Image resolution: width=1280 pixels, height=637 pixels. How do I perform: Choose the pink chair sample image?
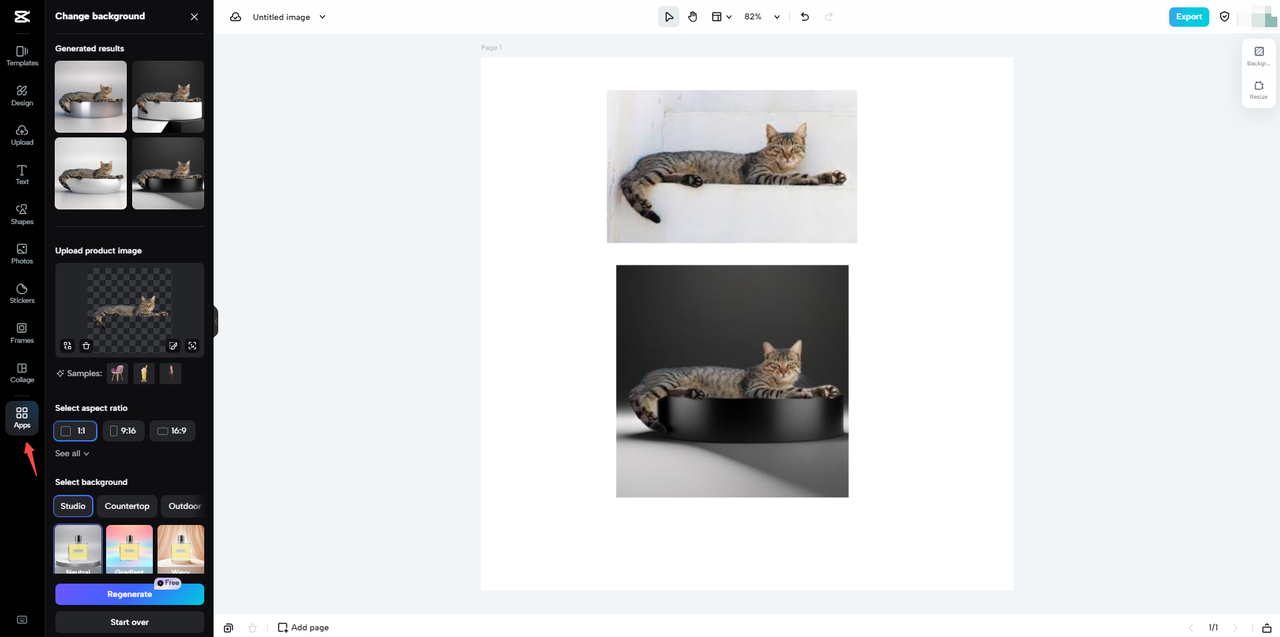[118, 373]
